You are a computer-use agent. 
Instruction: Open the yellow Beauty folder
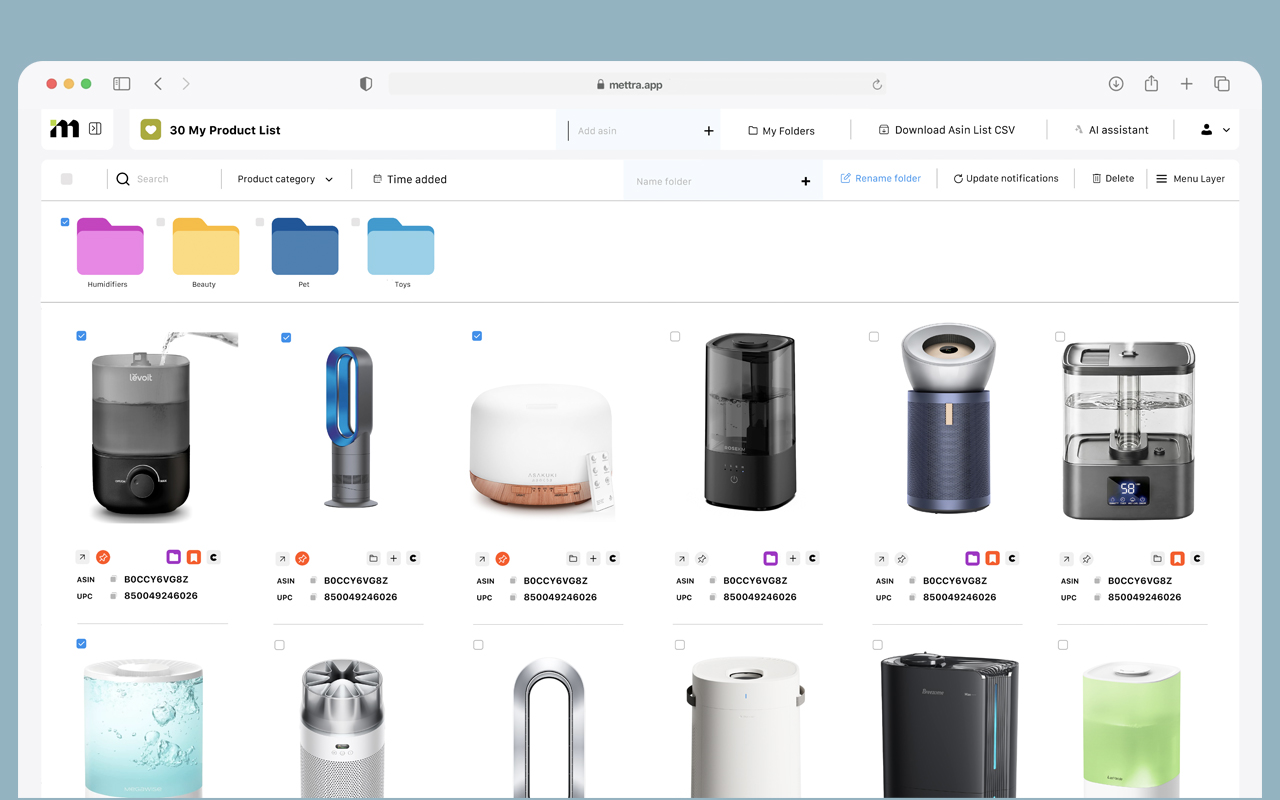206,246
